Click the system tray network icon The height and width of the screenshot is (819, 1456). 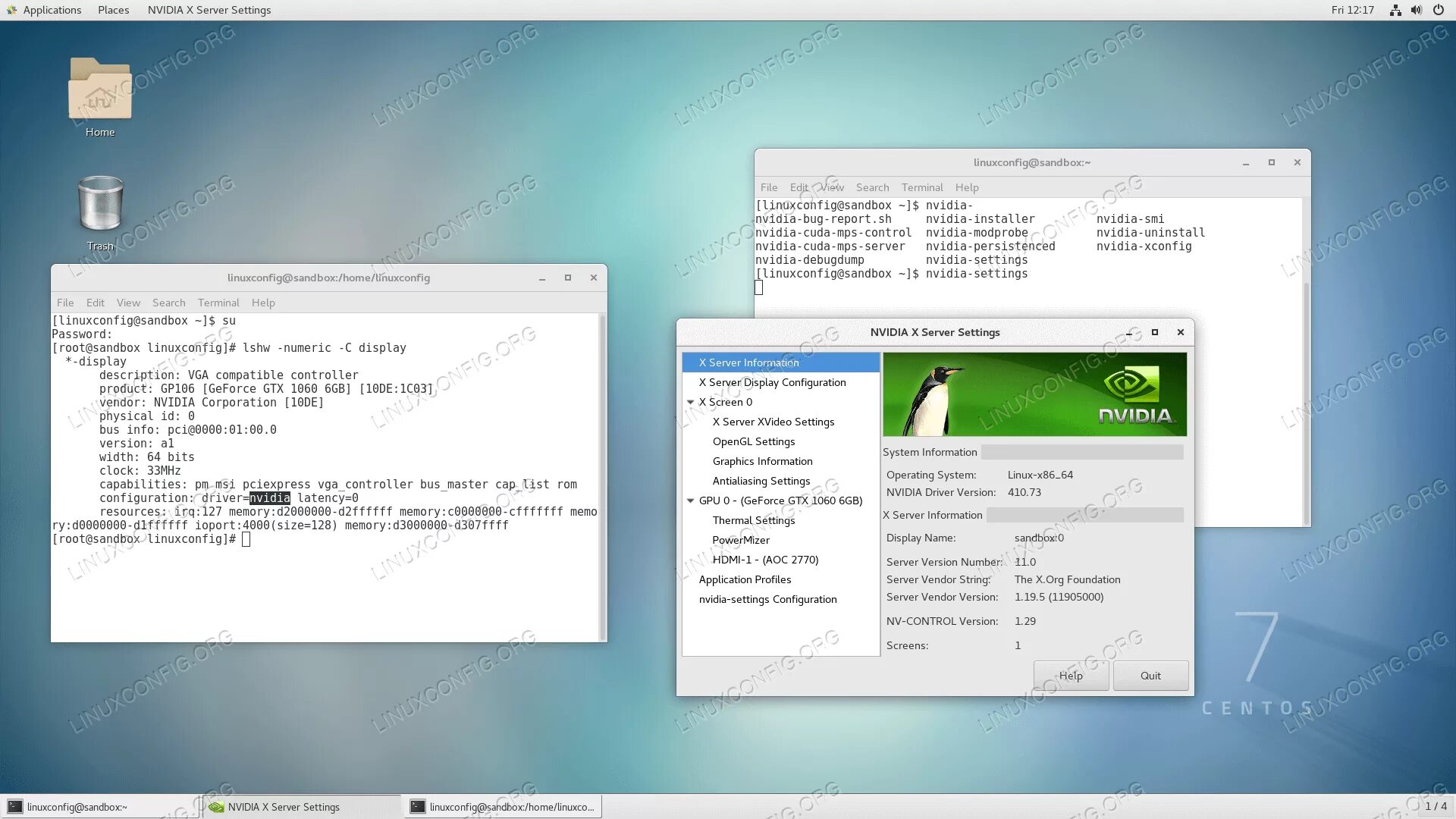[x=1395, y=10]
